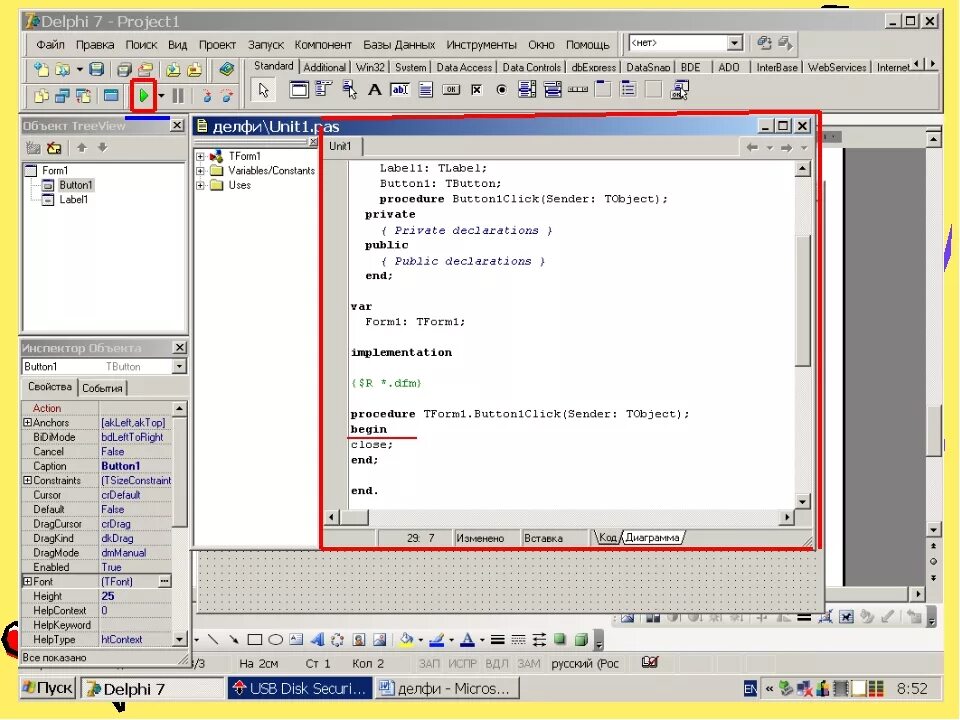This screenshot has height=720, width=960.
Task: Click the EN language indicator in tray
Action: 750,689
